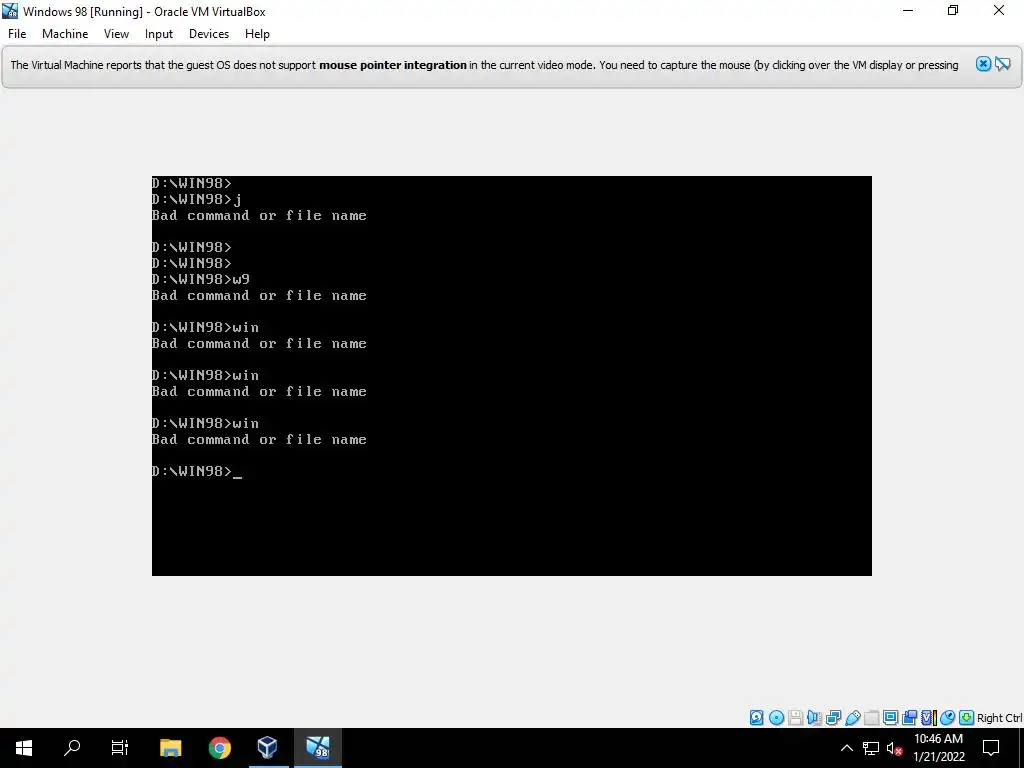Minimize the VirtualBox window

pyautogui.click(x=908, y=10)
